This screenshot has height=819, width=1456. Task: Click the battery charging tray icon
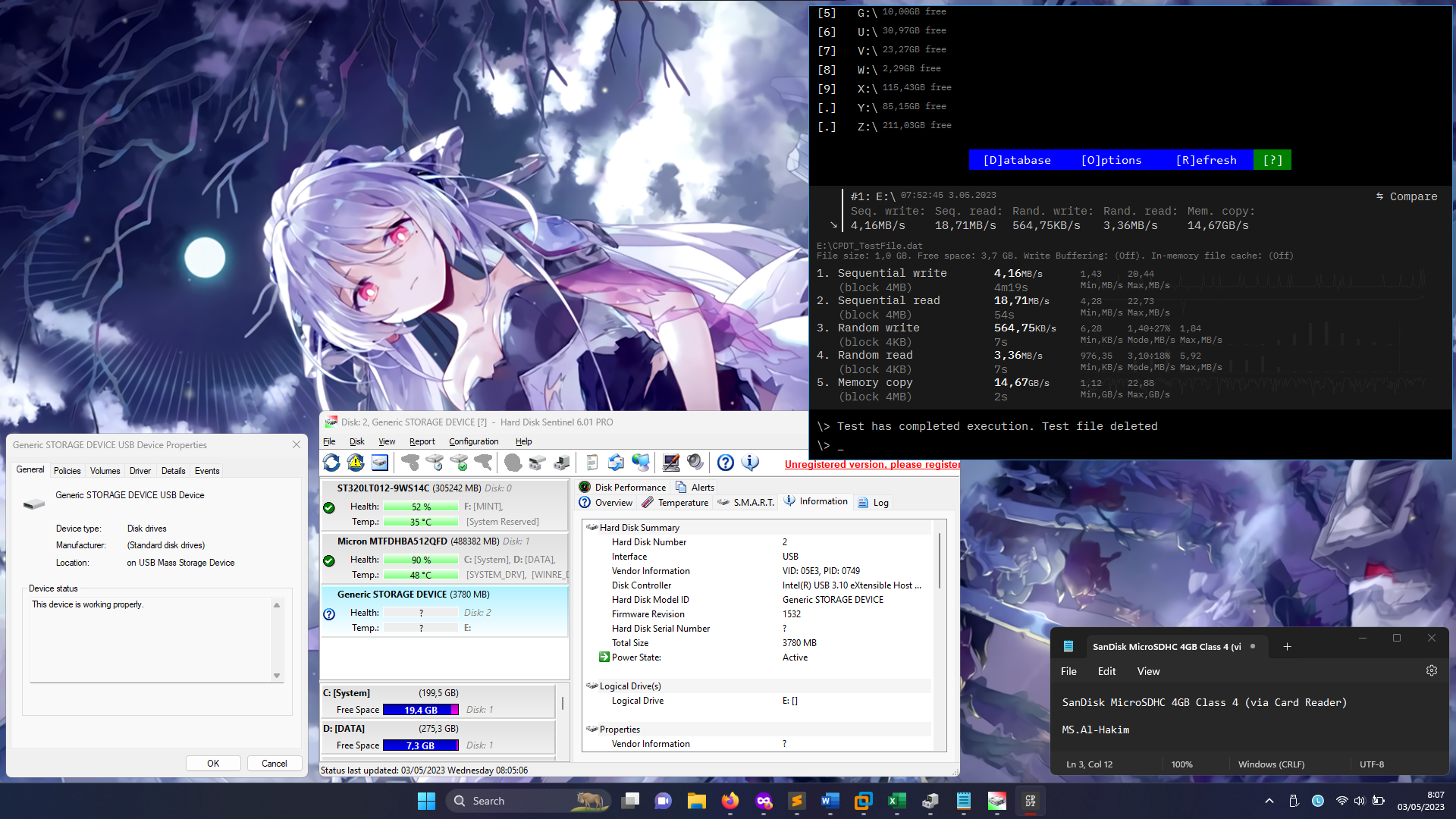pyautogui.click(x=1379, y=801)
